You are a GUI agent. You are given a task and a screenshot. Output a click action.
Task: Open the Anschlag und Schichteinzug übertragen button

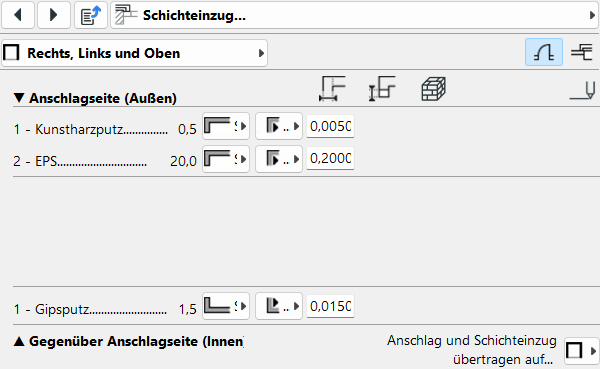[582, 351]
